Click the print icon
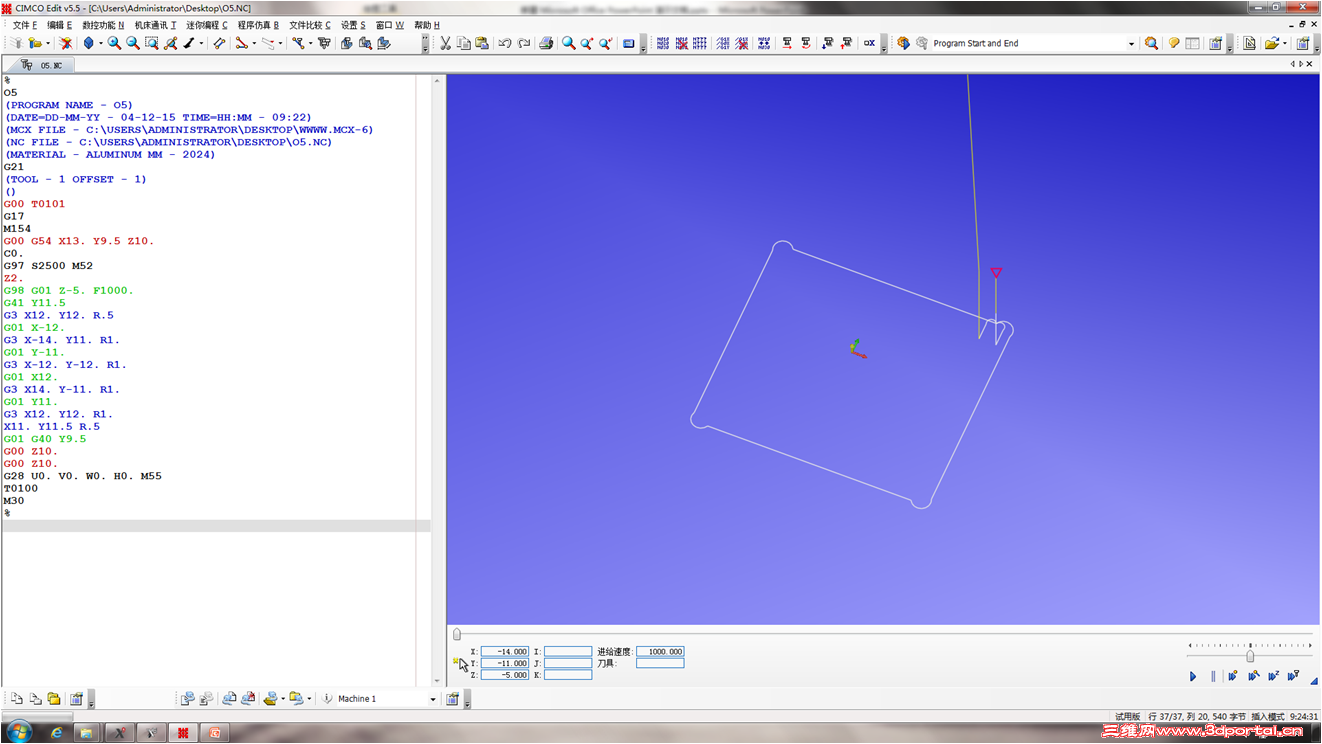Viewport: 1322px width, 744px height. [546, 43]
